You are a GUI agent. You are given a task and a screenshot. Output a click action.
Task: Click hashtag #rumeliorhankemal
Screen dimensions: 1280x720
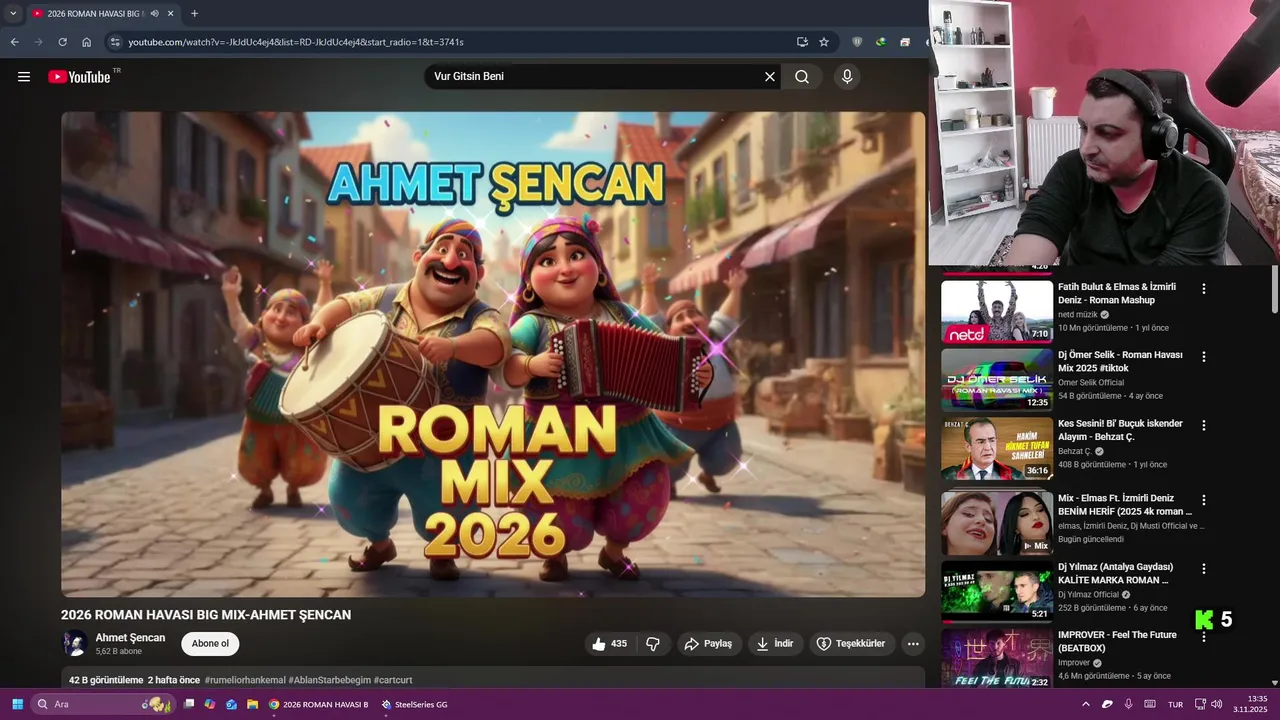[x=245, y=680]
